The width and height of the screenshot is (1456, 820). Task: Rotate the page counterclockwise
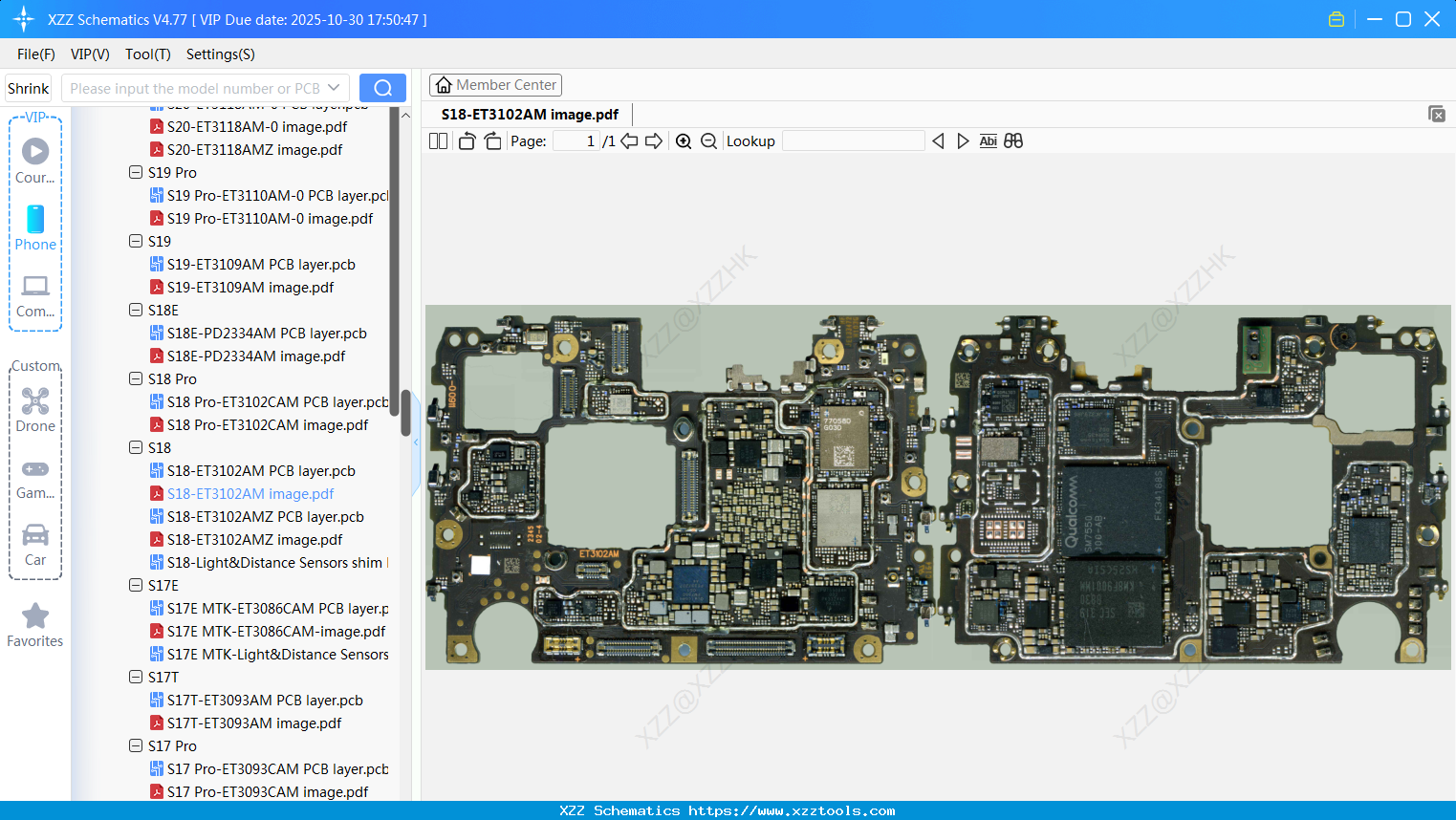466,140
